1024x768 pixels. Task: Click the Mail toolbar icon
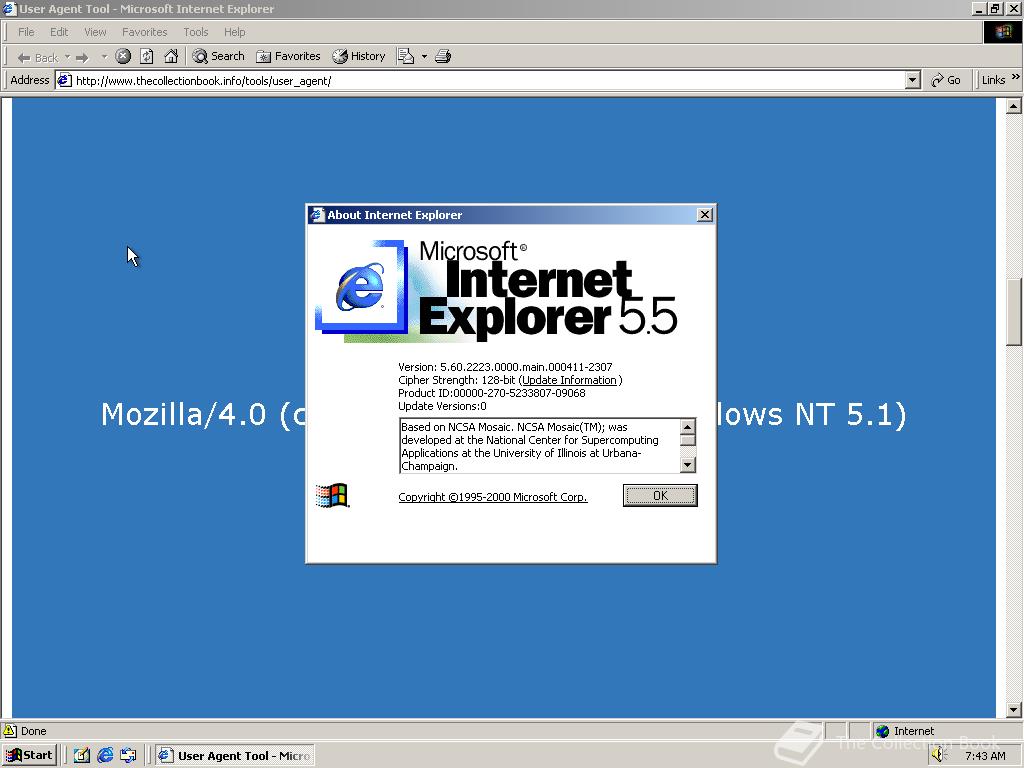406,56
